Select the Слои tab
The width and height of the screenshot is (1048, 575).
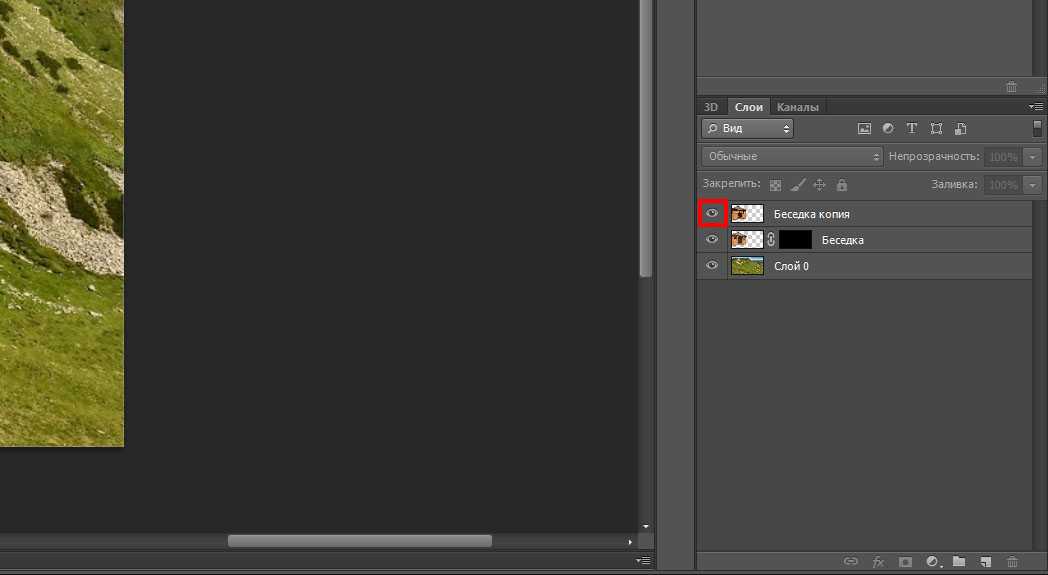pyautogui.click(x=749, y=107)
